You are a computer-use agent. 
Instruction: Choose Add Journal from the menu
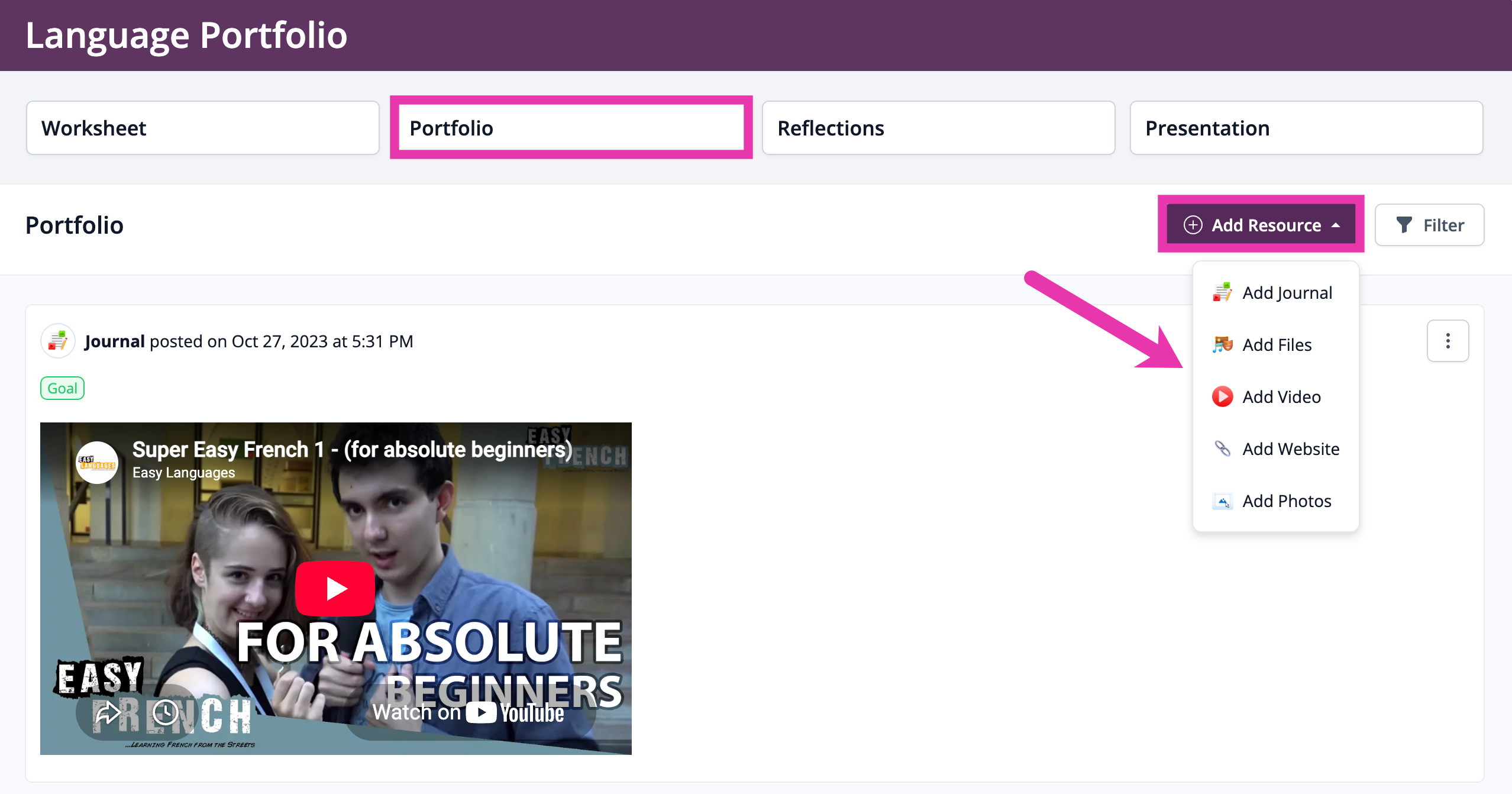[1275, 293]
